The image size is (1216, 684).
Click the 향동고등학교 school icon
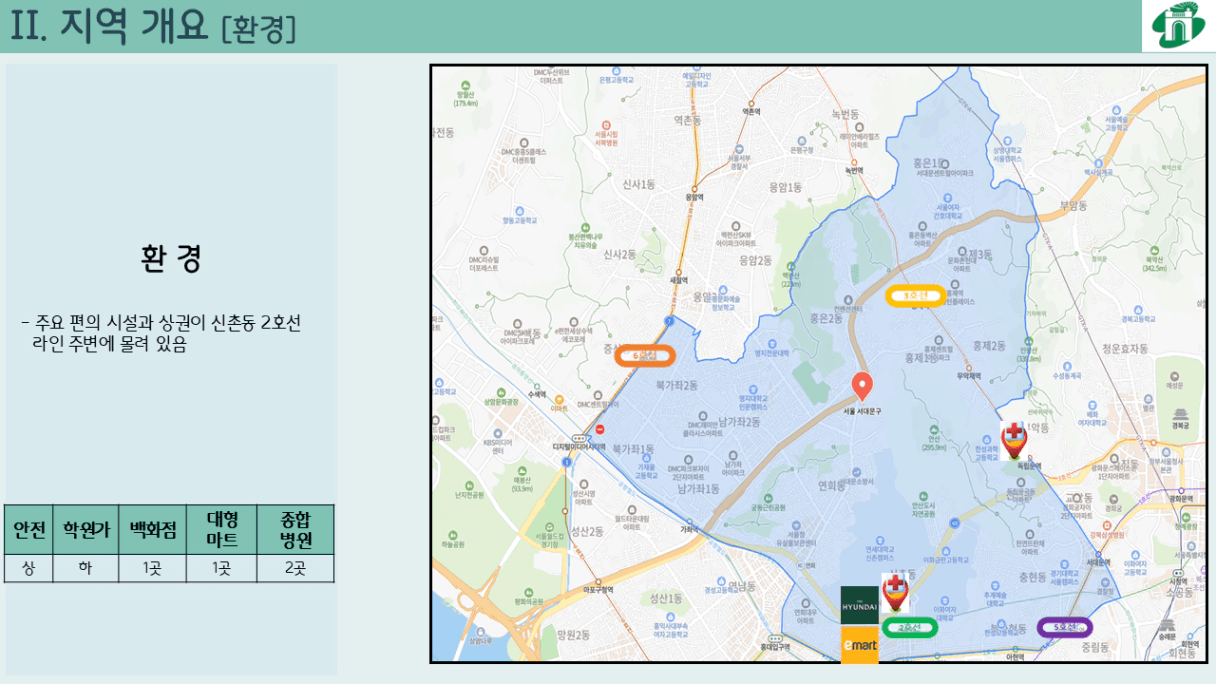pos(519,210)
